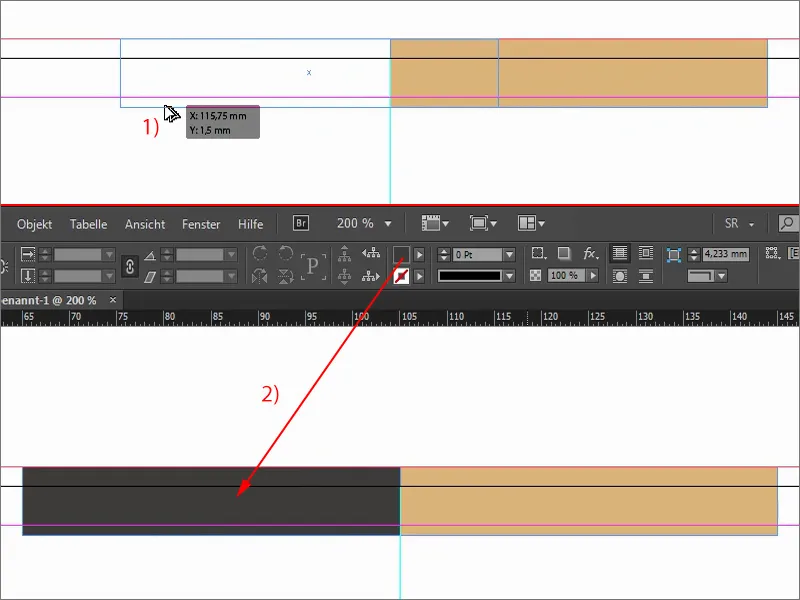Open corner options dotted-square icon

click(x=538, y=253)
